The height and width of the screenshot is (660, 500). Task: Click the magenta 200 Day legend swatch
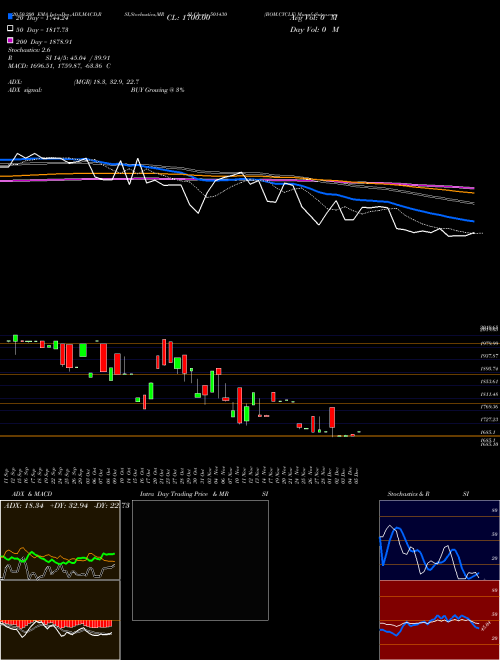coord(11,40)
